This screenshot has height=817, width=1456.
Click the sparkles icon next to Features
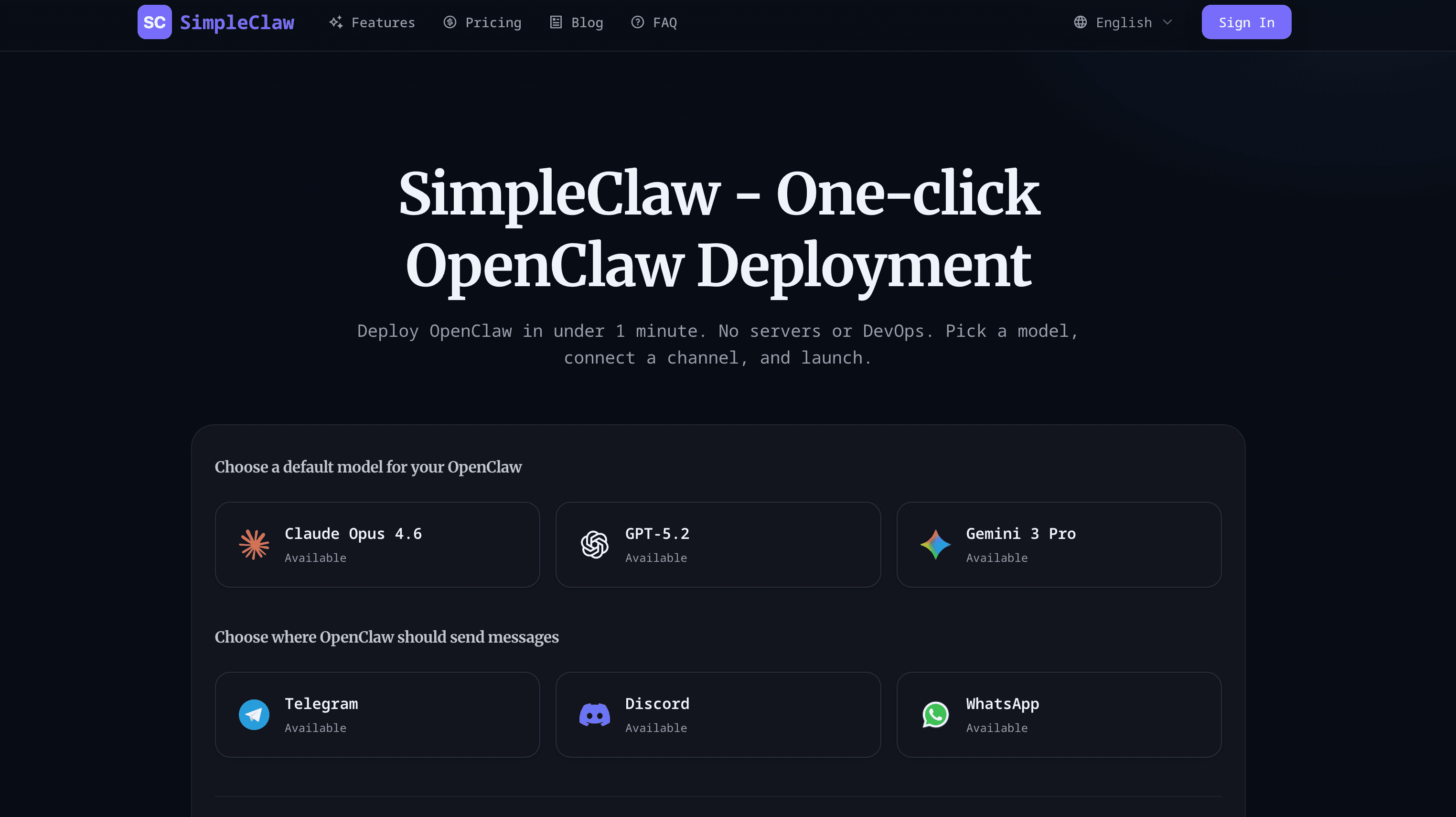click(x=335, y=22)
